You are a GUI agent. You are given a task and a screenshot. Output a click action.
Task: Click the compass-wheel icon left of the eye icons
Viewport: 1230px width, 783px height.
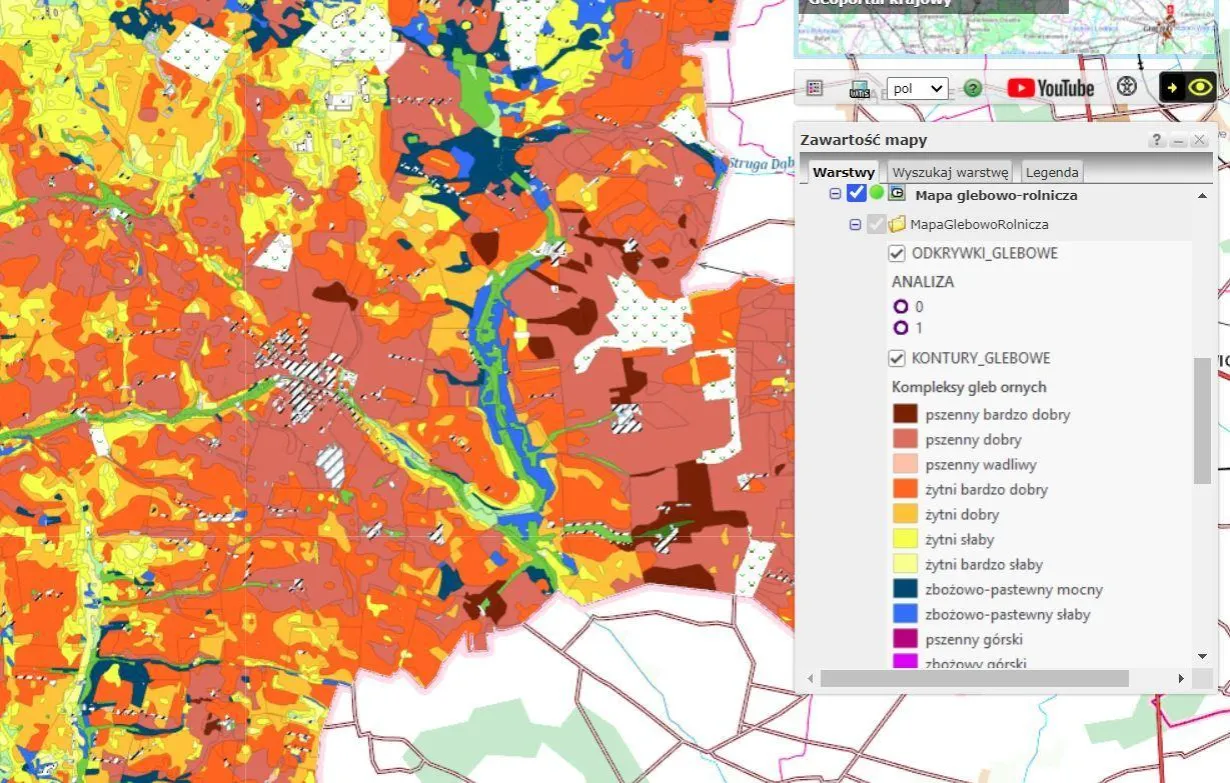click(x=1125, y=87)
